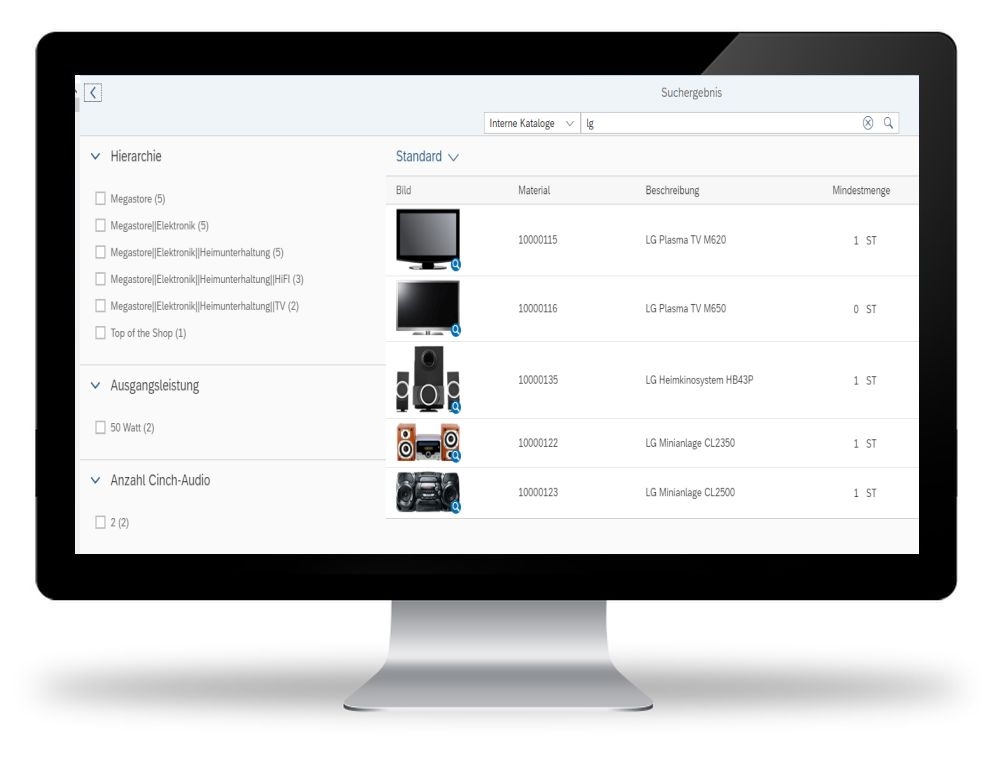This screenshot has width=1000, height=765.
Task: Check the 2 (2) Cinch-Audio filter
Action: 100,522
